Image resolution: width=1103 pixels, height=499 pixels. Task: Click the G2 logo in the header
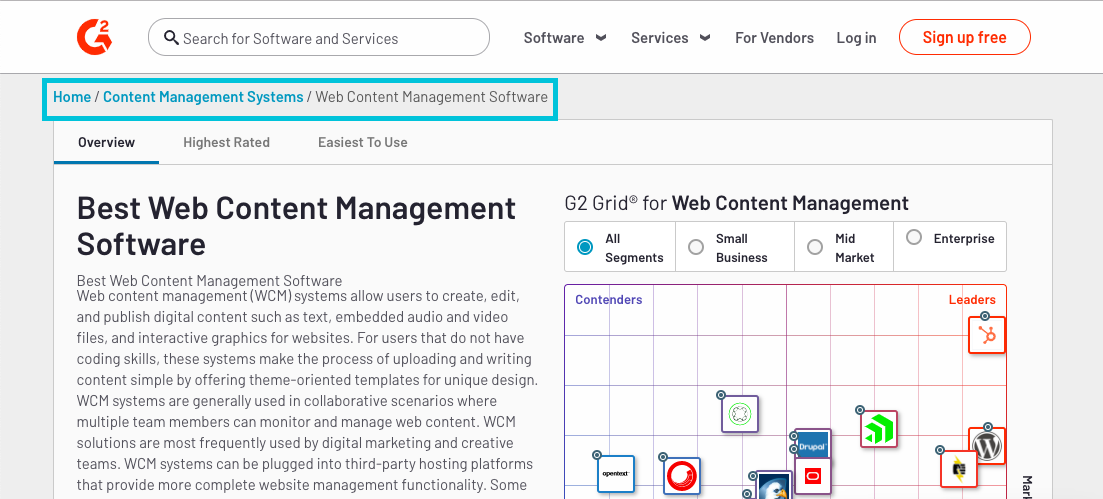94,37
